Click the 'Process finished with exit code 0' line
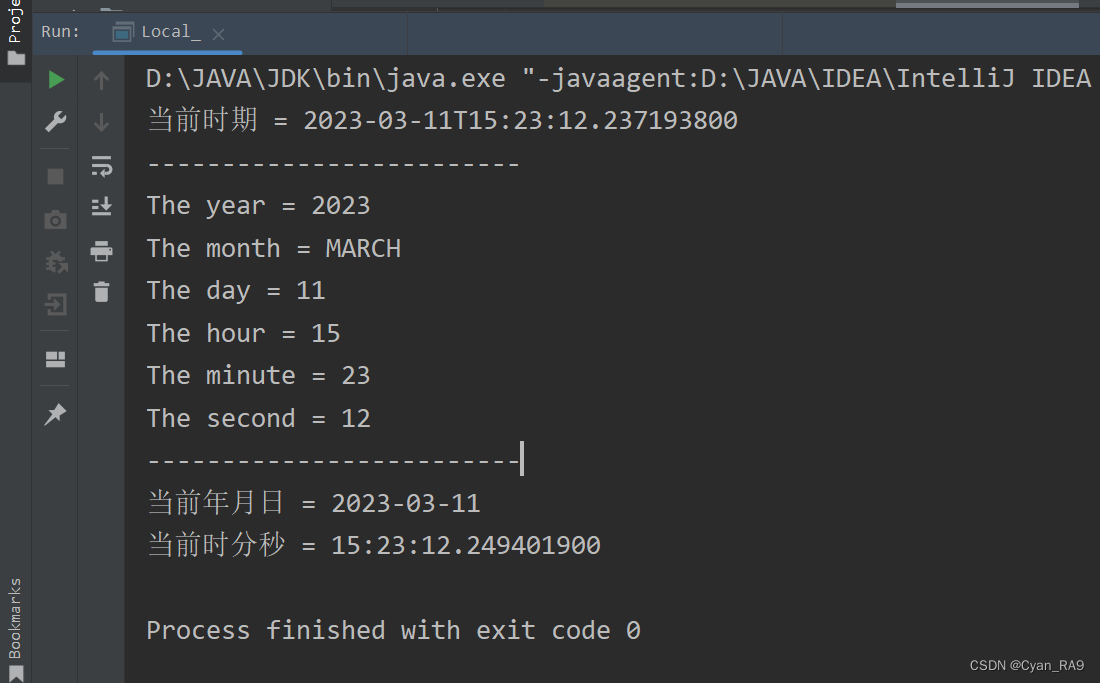The image size is (1100, 683). (393, 630)
